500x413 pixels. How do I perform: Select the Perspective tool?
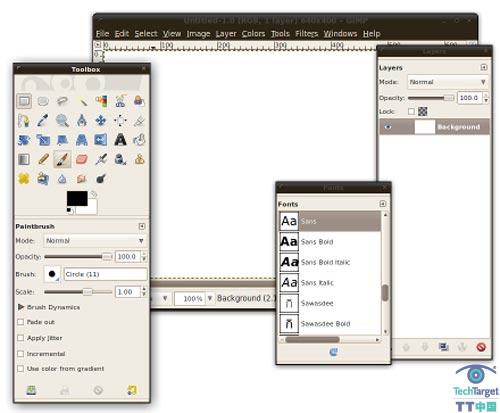point(82,140)
